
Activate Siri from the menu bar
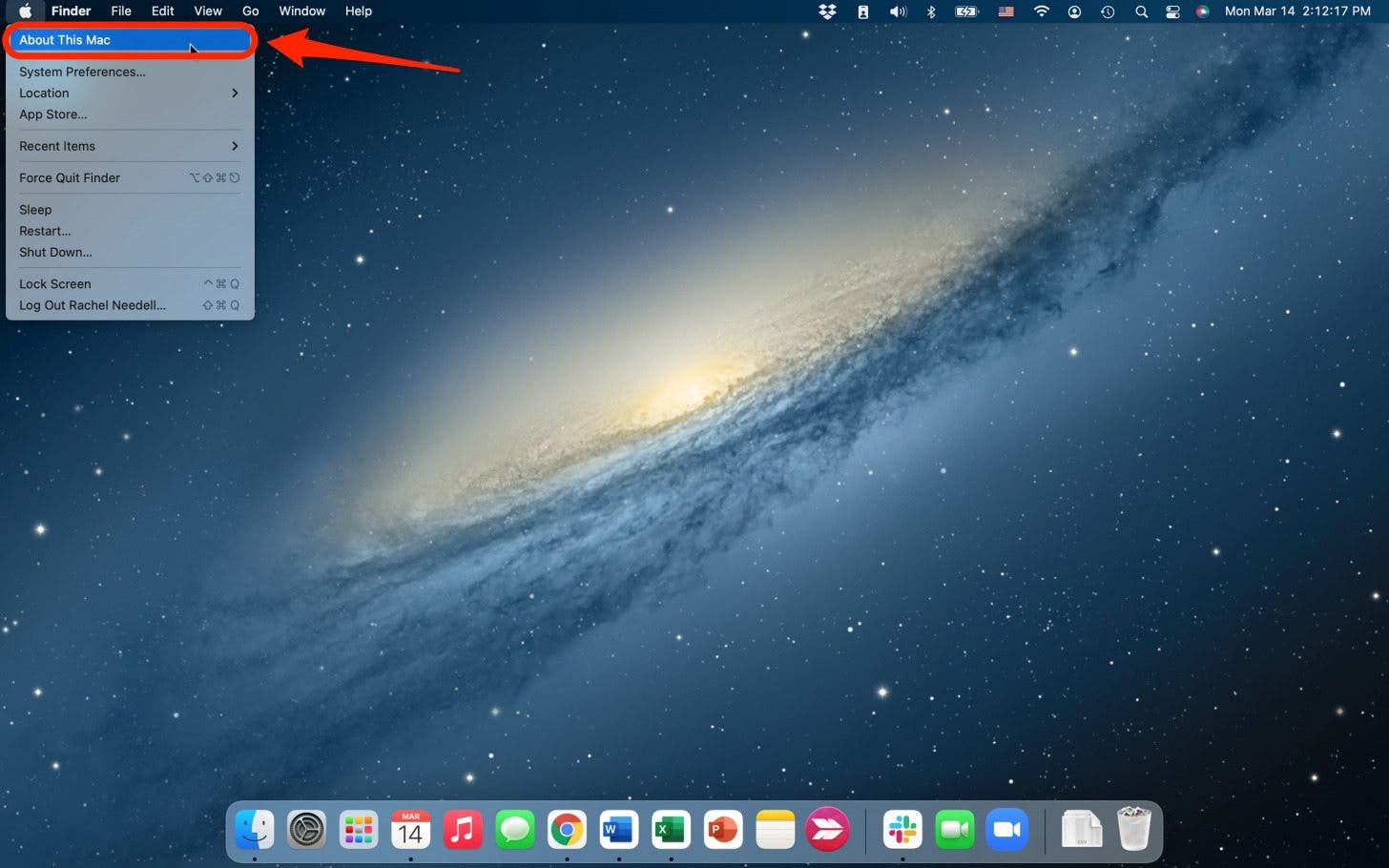[x=1202, y=11]
